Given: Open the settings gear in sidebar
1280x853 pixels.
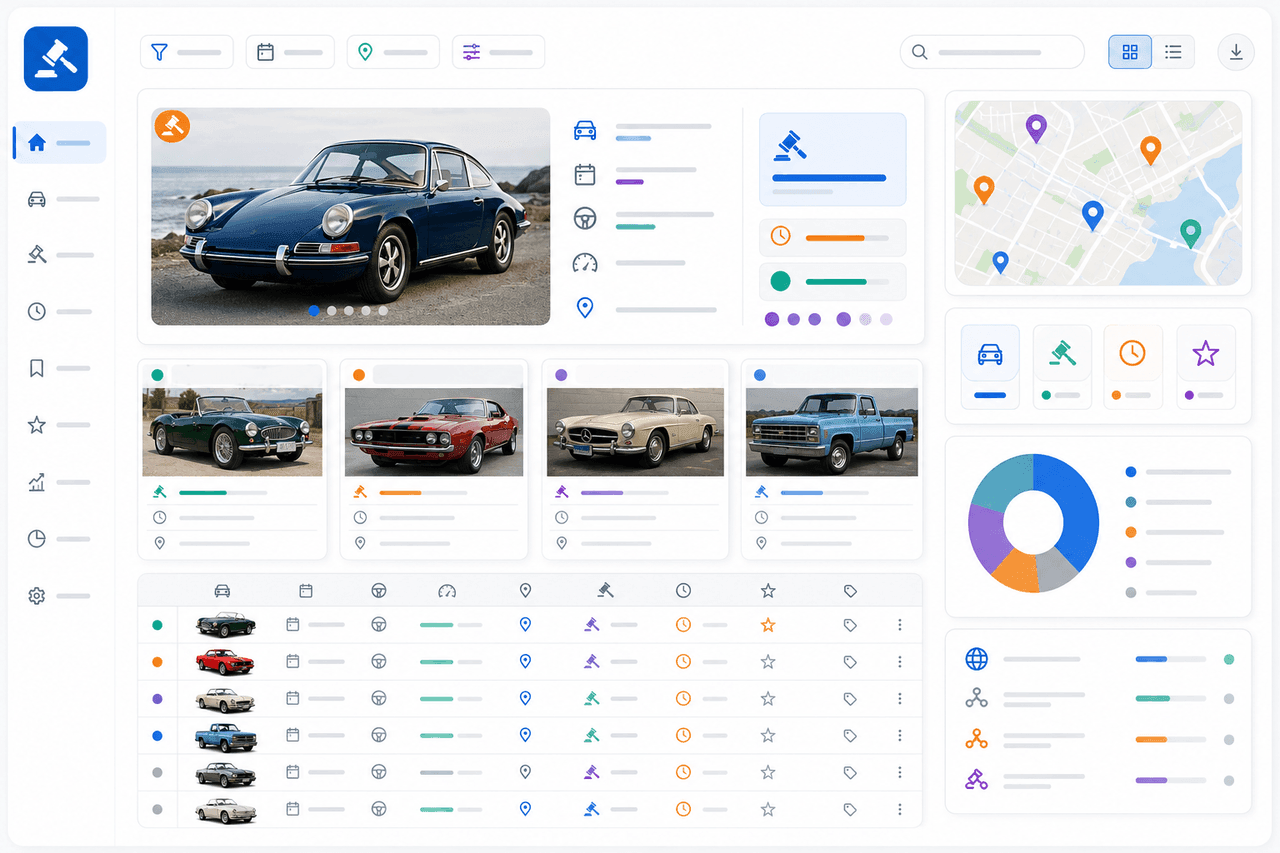Looking at the screenshot, I should [37, 596].
